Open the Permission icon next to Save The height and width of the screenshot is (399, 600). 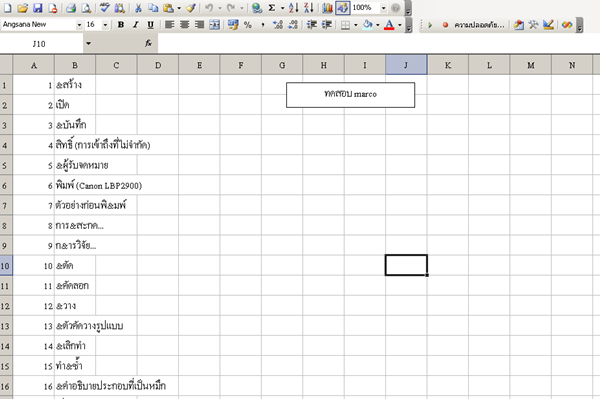tap(52, 8)
